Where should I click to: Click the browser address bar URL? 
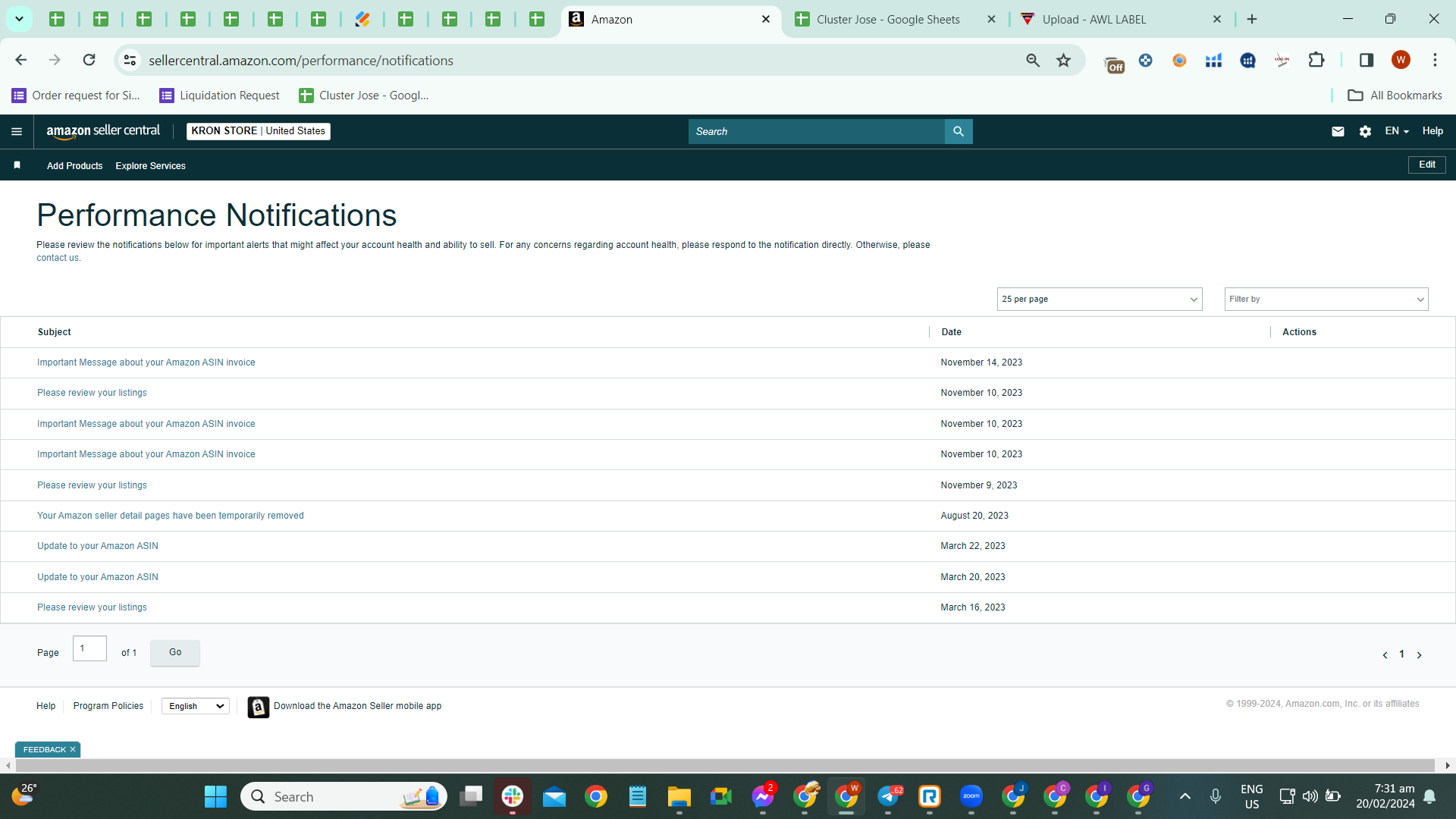click(301, 61)
